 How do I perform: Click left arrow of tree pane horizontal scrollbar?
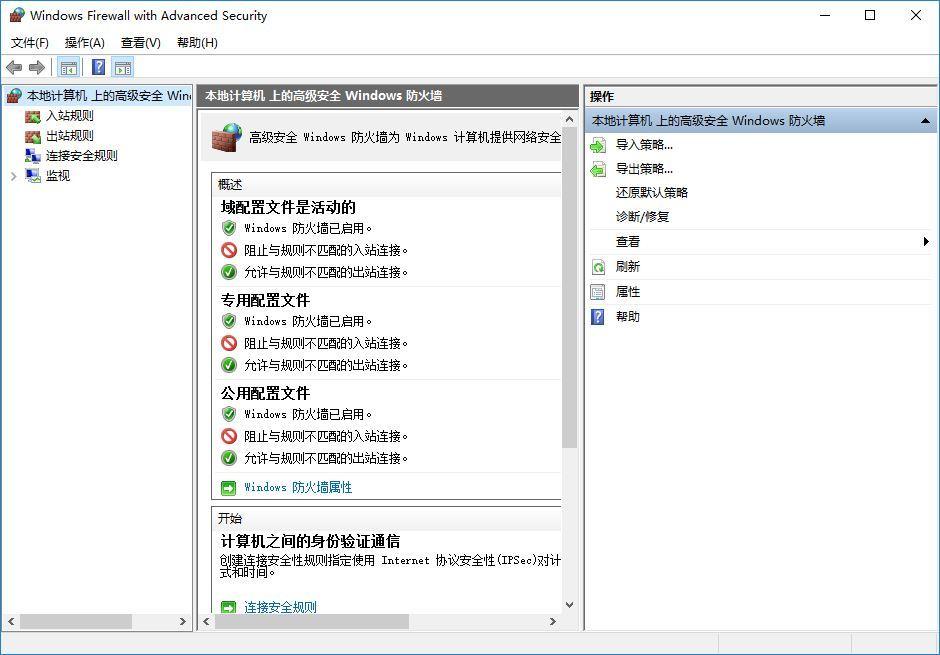[x=11, y=621]
